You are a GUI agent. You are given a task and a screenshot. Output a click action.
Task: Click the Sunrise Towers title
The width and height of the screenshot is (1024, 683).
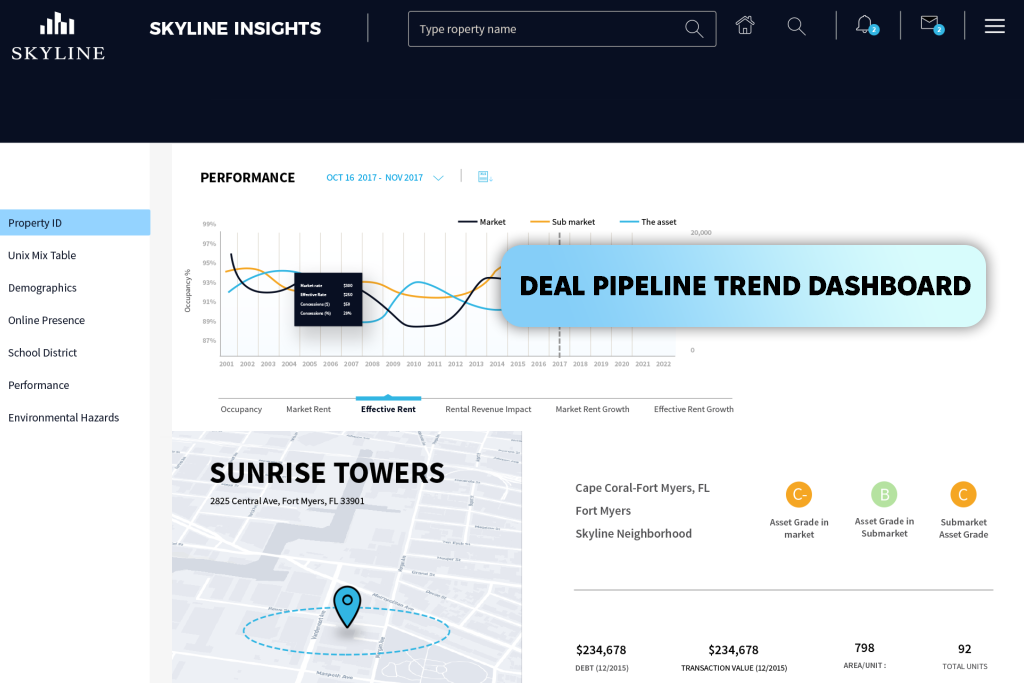pos(327,473)
